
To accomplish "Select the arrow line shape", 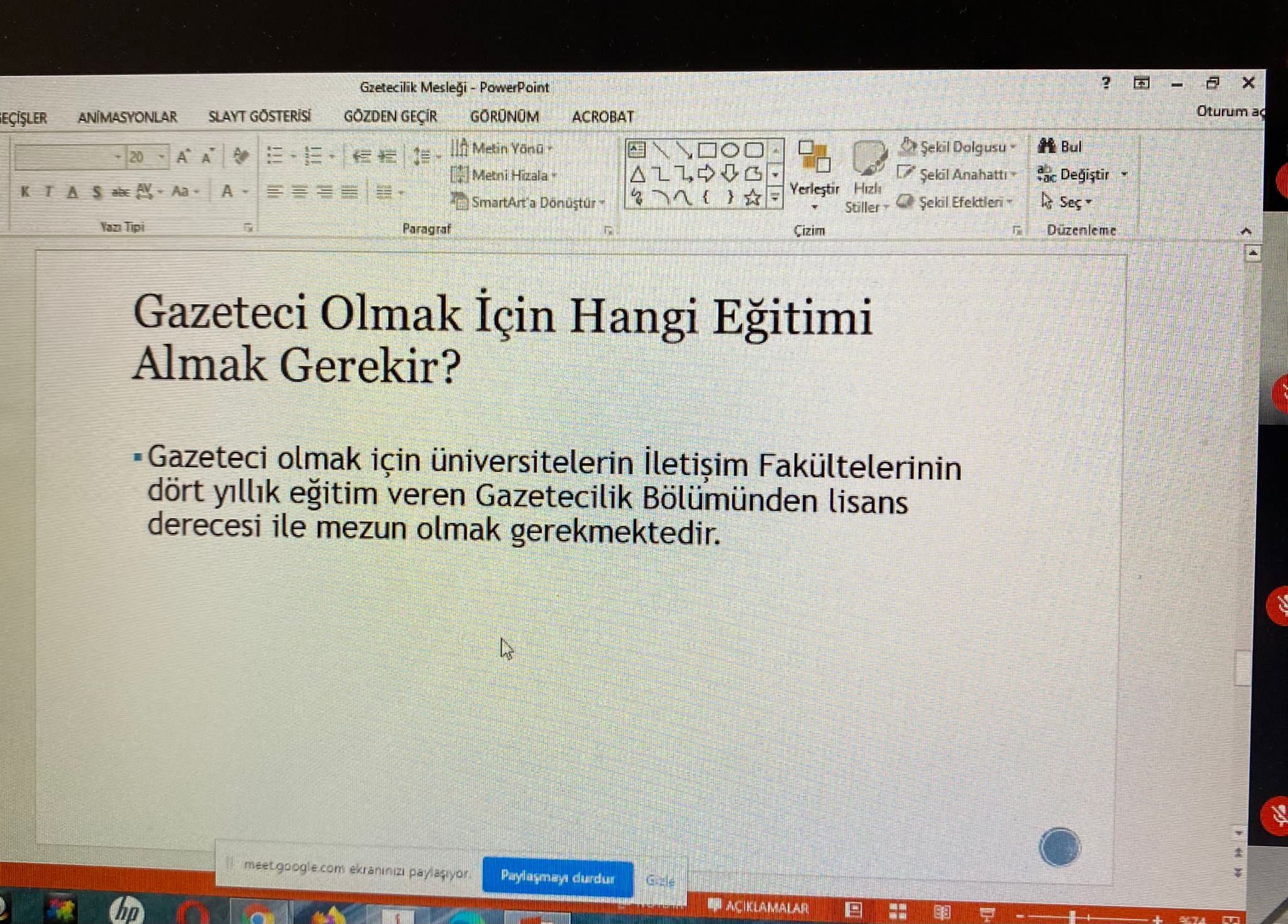I will pyautogui.click(x=684, y=150).
